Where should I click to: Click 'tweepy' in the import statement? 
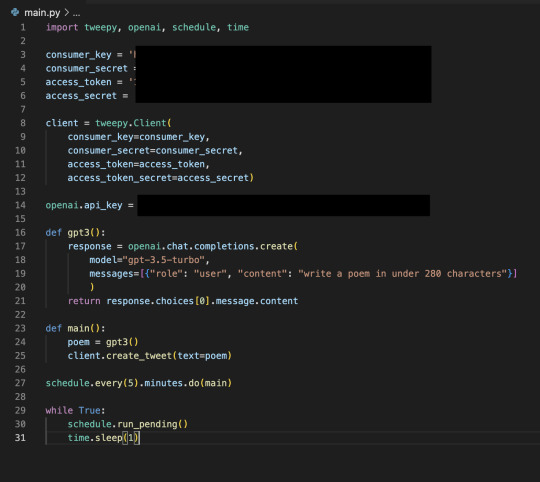click(101, 27)
